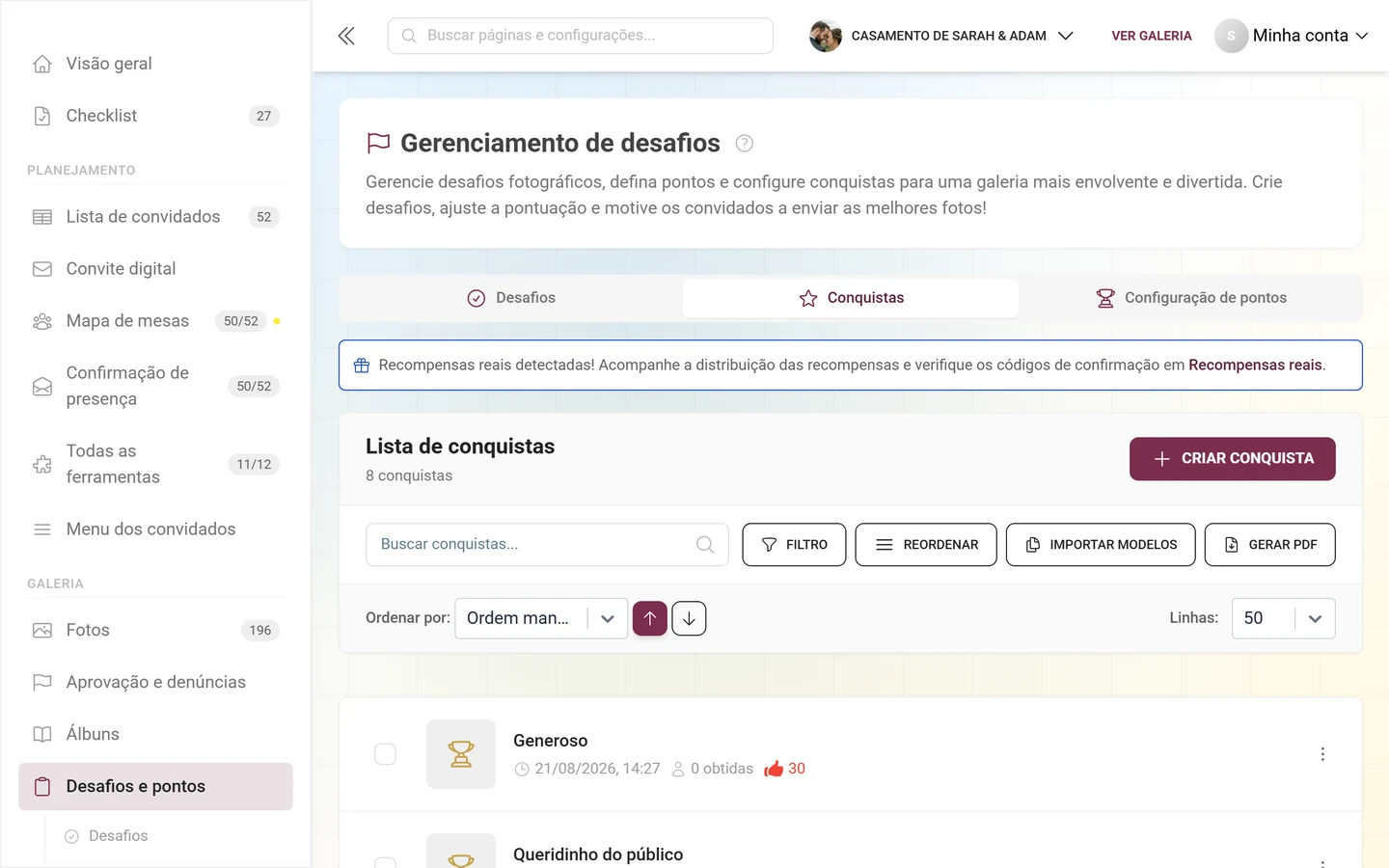
Task: Go to Mapa de mesas
Action: click(155, 321)
